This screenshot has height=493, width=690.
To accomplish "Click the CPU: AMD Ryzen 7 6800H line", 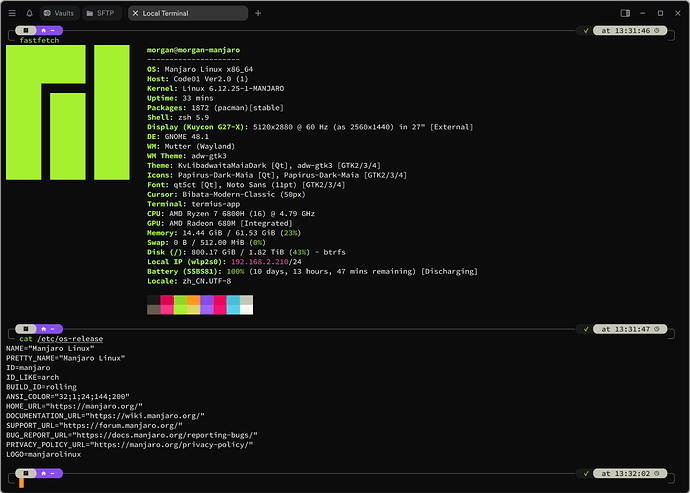I will coord(231,214).
